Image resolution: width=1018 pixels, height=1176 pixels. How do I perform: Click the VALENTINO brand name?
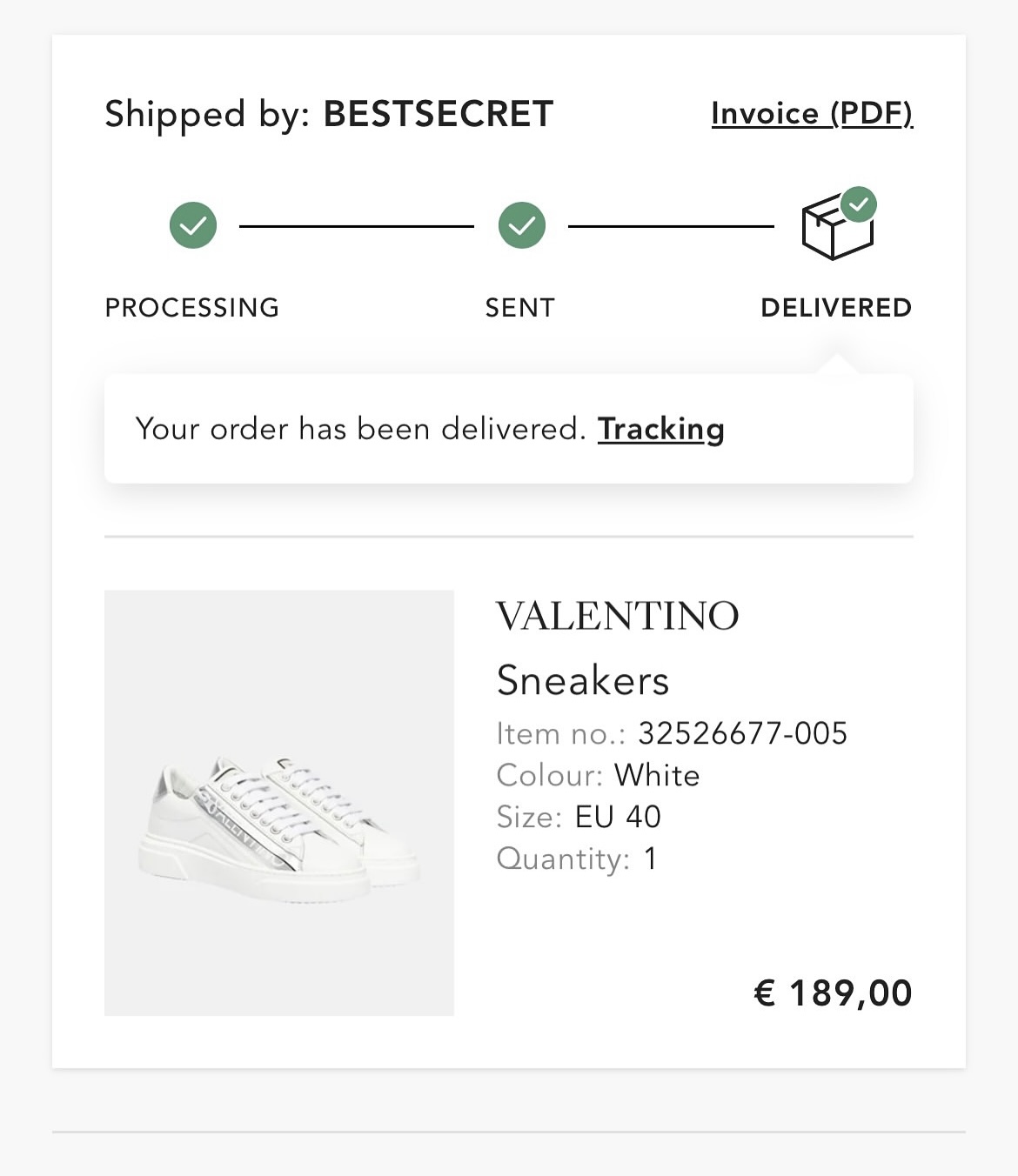(x=617, y=616)
